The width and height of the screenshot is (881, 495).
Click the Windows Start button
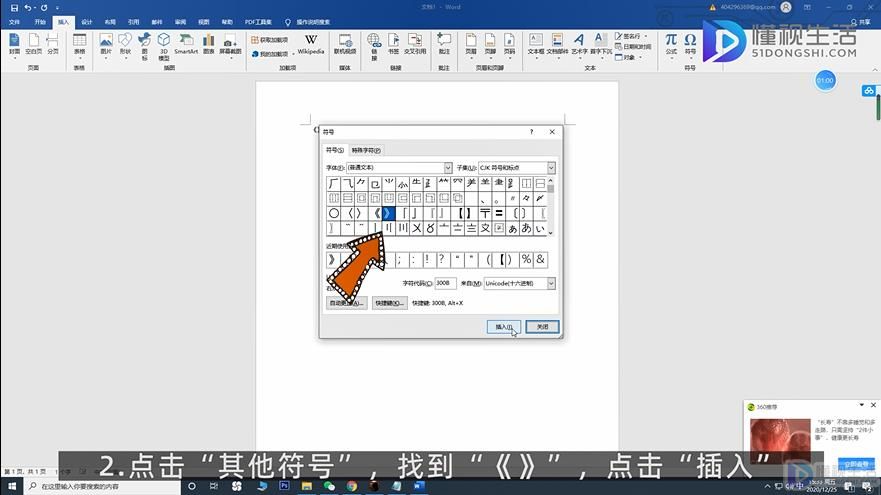click(x=12, y=486)
